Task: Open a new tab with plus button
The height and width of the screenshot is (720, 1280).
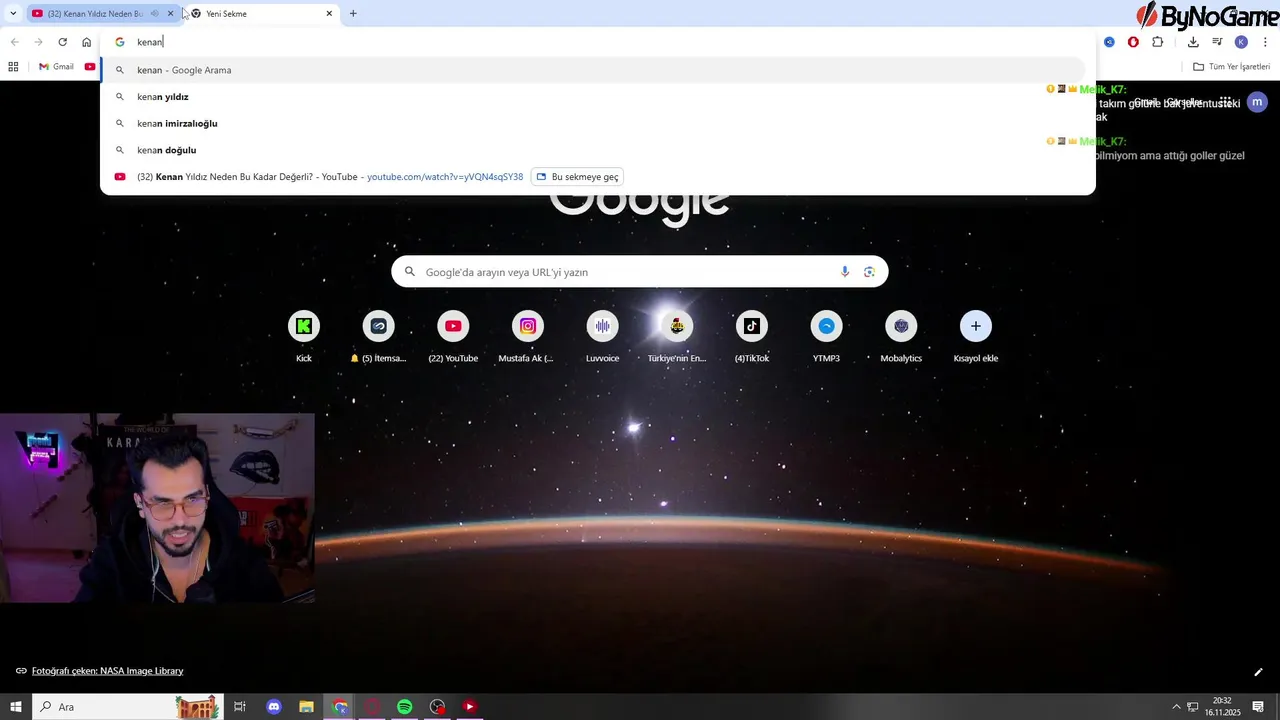Action: tap(353, 14)
